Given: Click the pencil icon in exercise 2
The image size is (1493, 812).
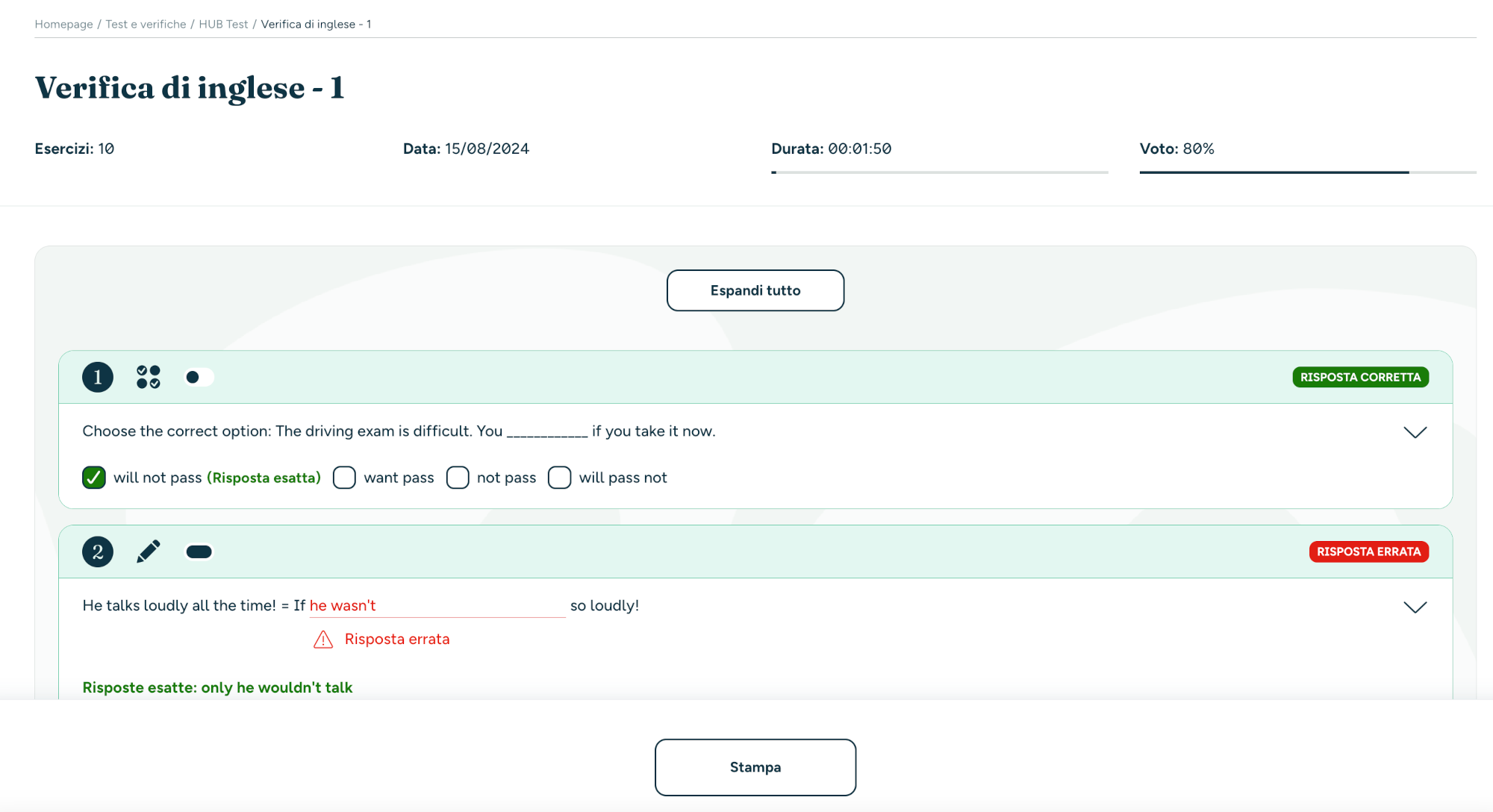Looking at the screenshot, I should pos(149,552).
